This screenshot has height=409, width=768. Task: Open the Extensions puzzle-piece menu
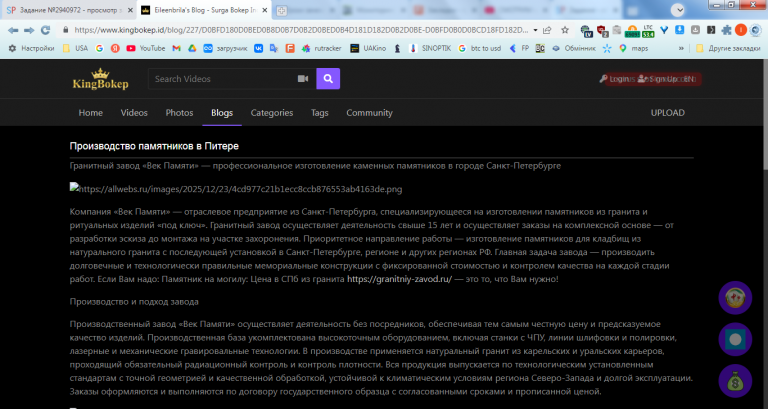click(726, 30)
